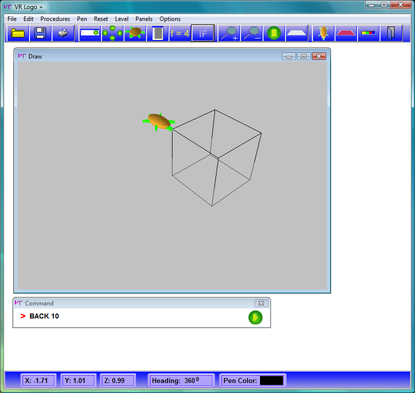Image resolution: width=415 pixels, height=393 pixels.
Task: Click the green circle toolbar icon
Action: tap(274, 33)
